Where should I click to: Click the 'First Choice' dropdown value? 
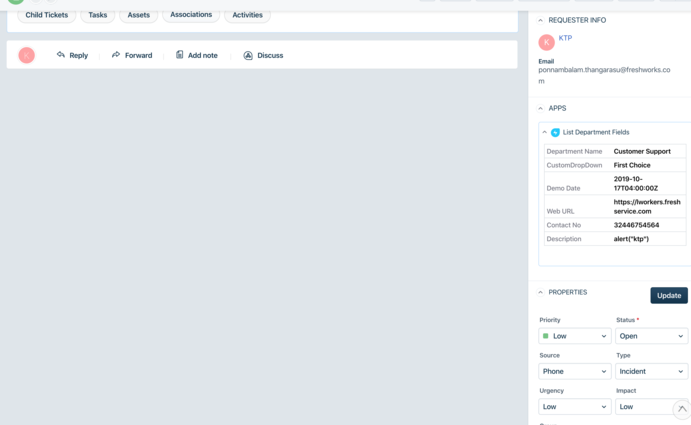coord(632,165)
